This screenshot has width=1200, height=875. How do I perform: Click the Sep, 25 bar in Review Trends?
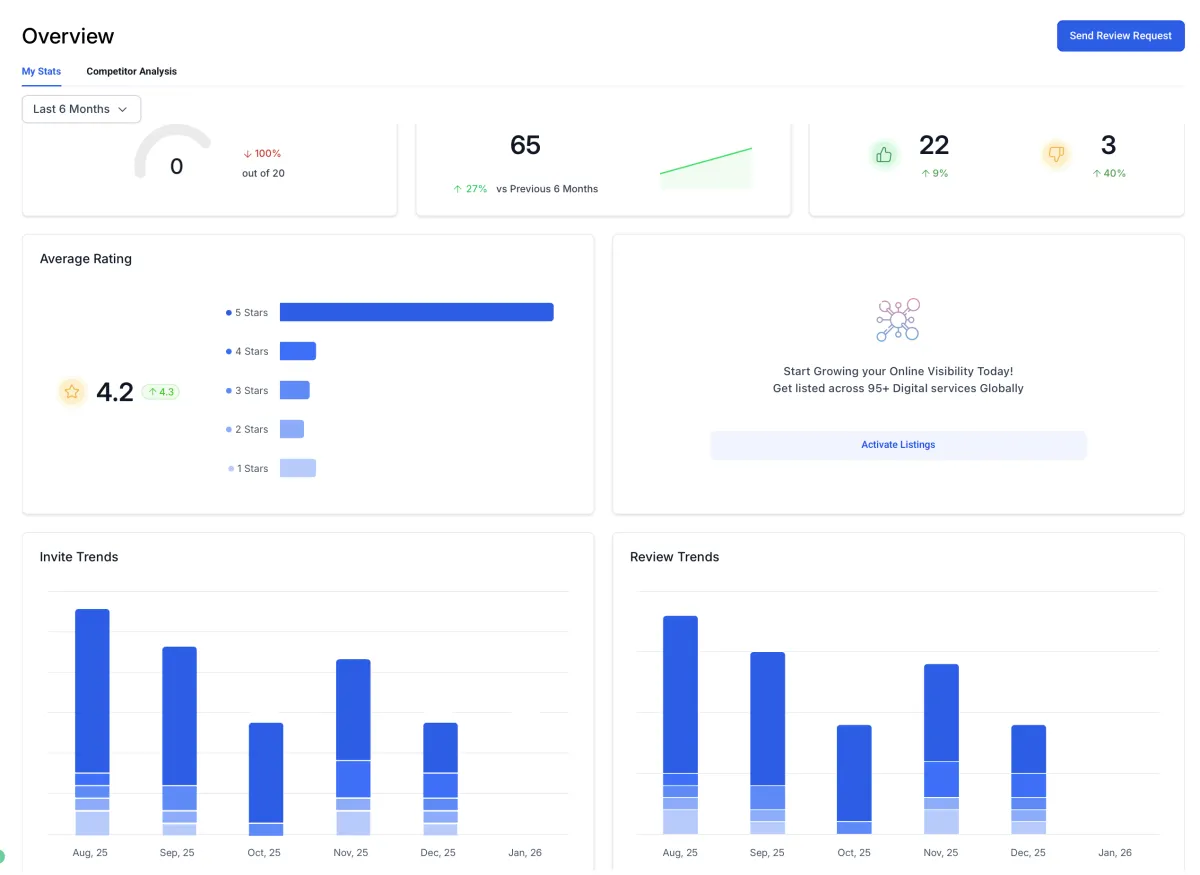[x=767, y=743]
